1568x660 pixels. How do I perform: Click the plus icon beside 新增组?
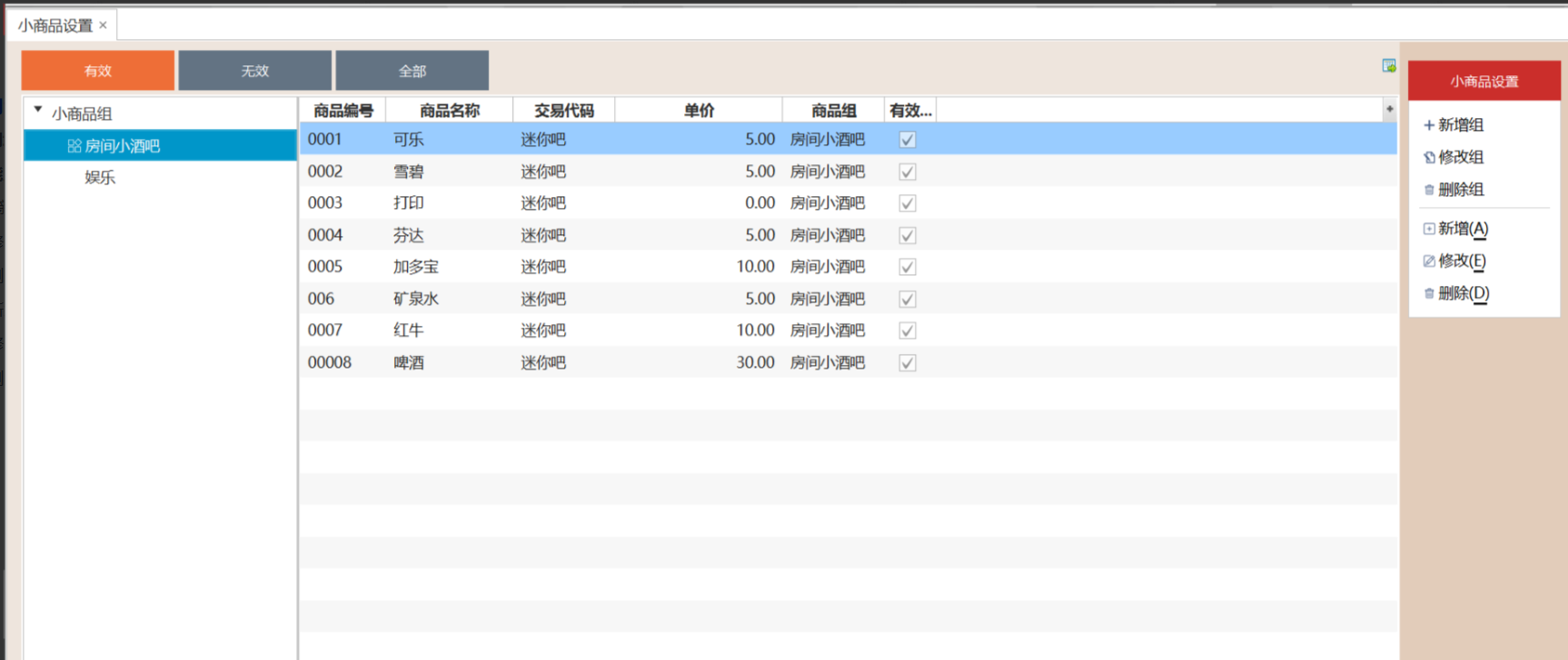(x=1428, y=125)
